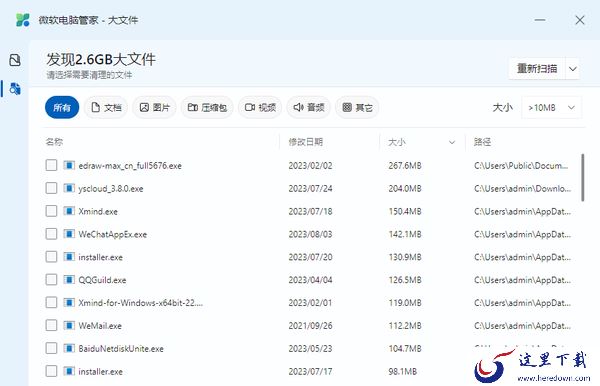Open the first sidebar cleanup icon
Image resolution: width=600 pixels, height=386 pixels.
[15, 60]
